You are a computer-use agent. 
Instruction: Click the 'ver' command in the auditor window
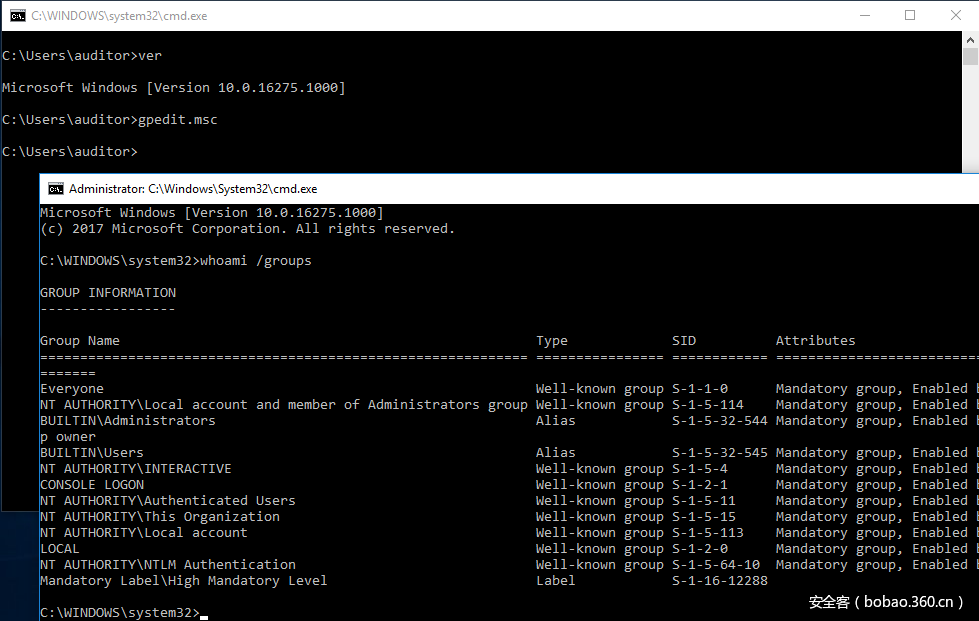pos(149,56)
